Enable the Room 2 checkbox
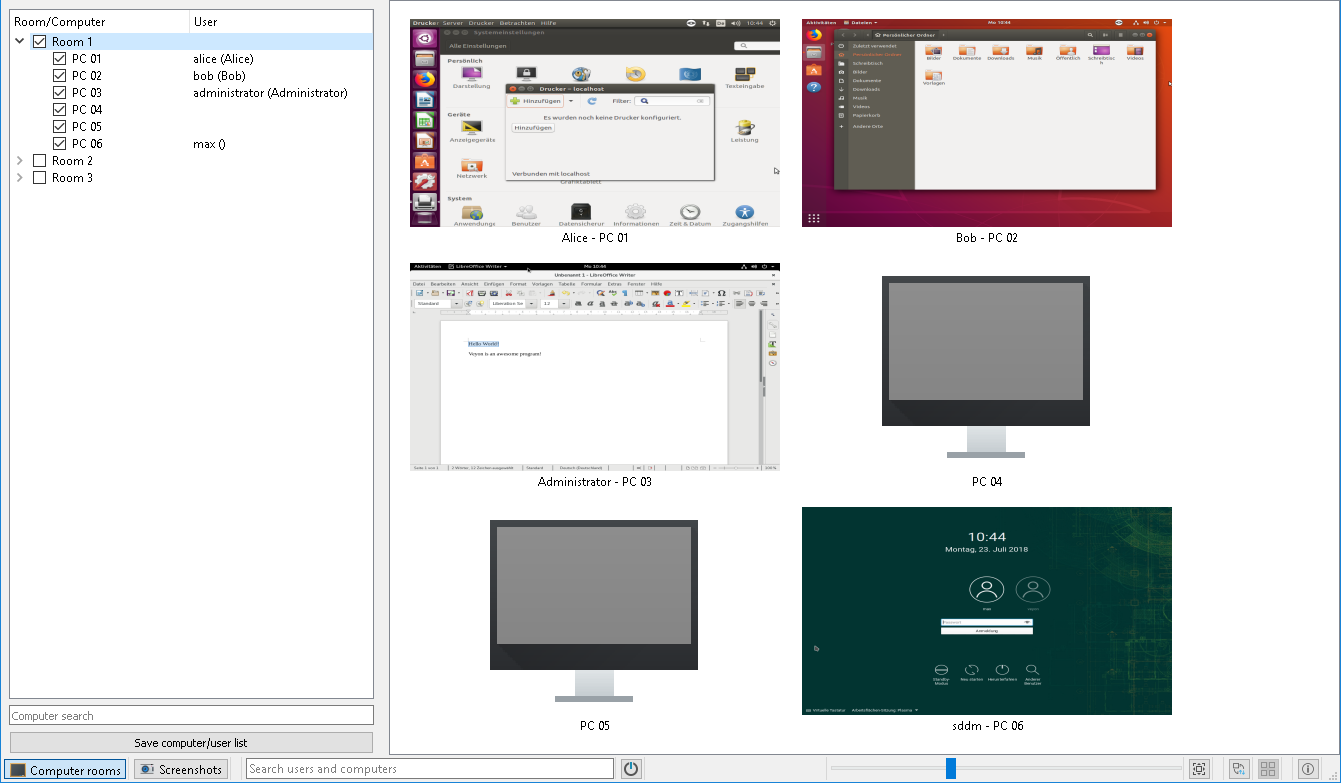 coord(40,160)
